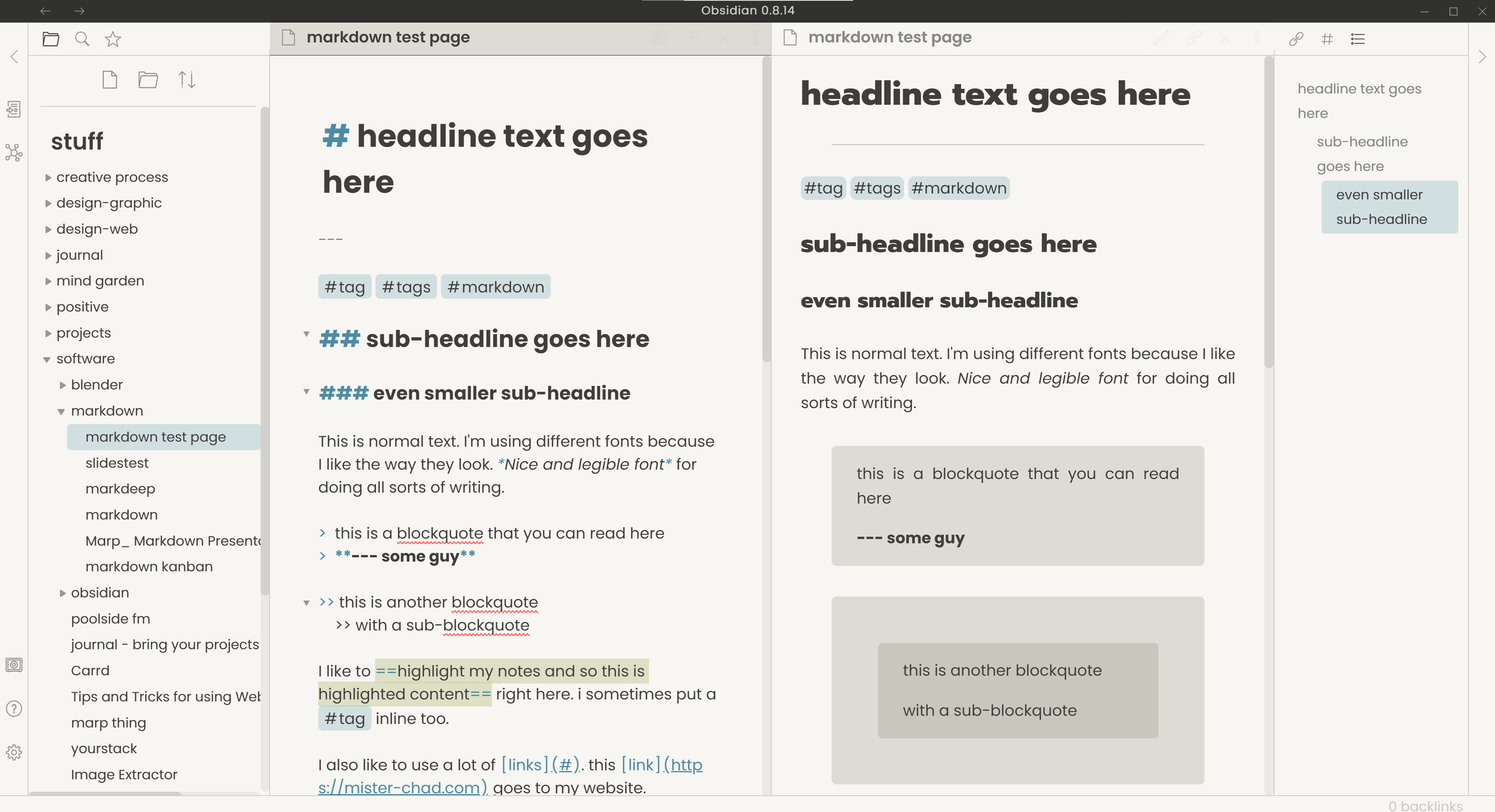The height and width of the screenshot is (812, 1495).
Task: Click the #markdown tag in preview
Action: click(x=959, y=188)
